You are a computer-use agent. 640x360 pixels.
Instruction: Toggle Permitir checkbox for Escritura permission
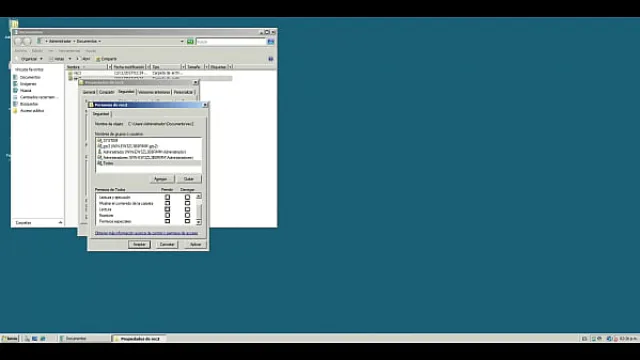(167, 216)
